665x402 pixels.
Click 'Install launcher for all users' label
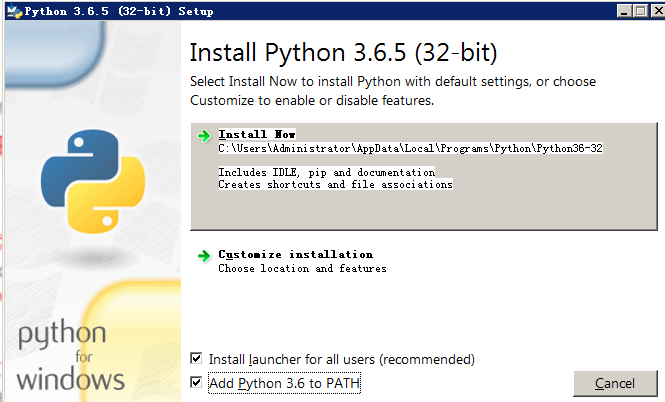pyautogui.click(x=341, y=360)
